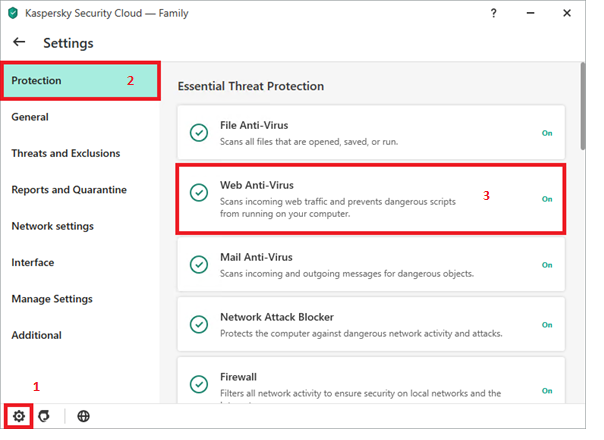Open My Kaspersky globe icon
Viewport: 604px width, 440px height.
click(x=83, y=416)
